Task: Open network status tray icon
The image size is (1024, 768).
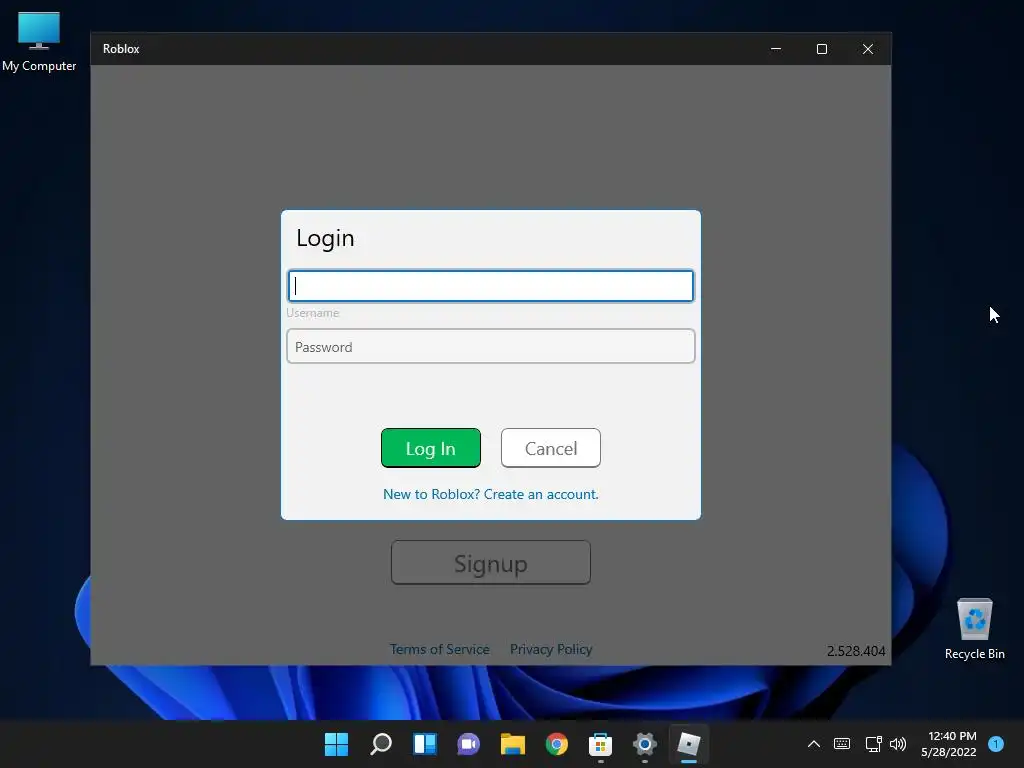Action: click(x=873, y=744)
